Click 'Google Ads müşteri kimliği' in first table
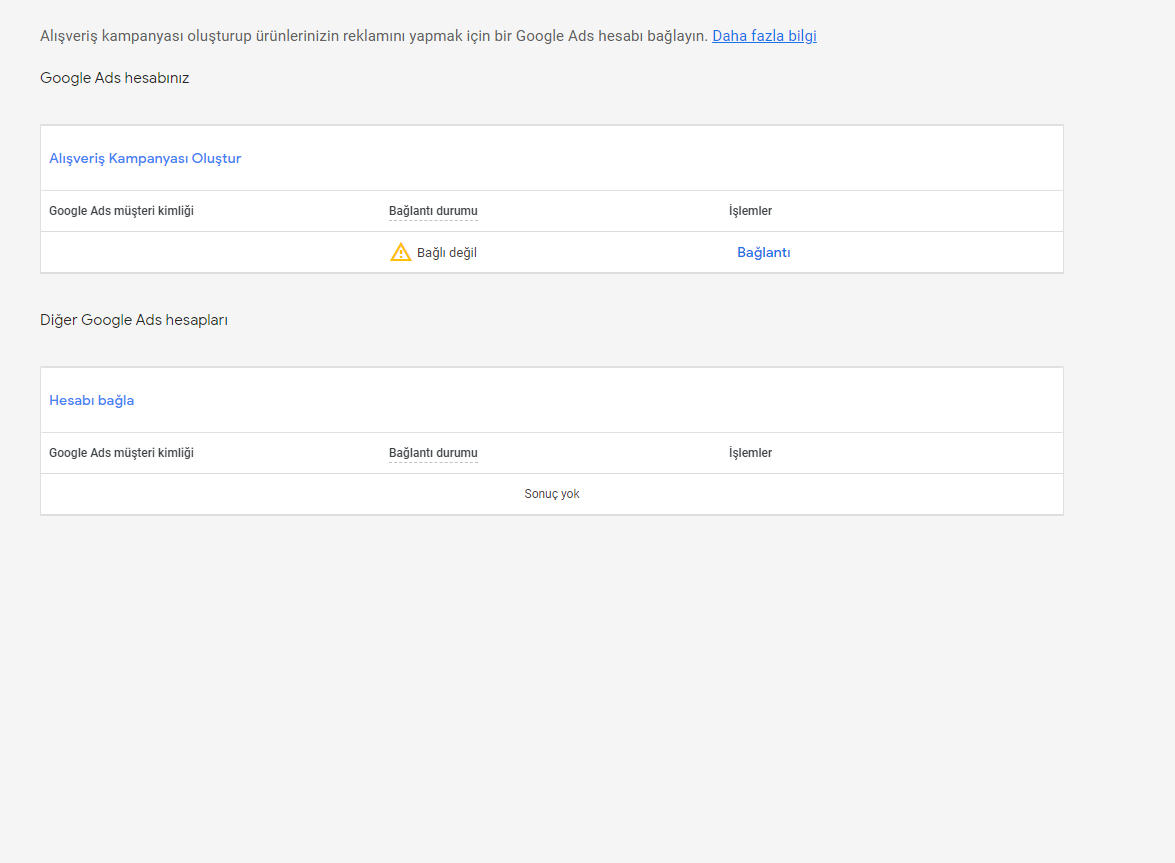 [x=121, y=211]
